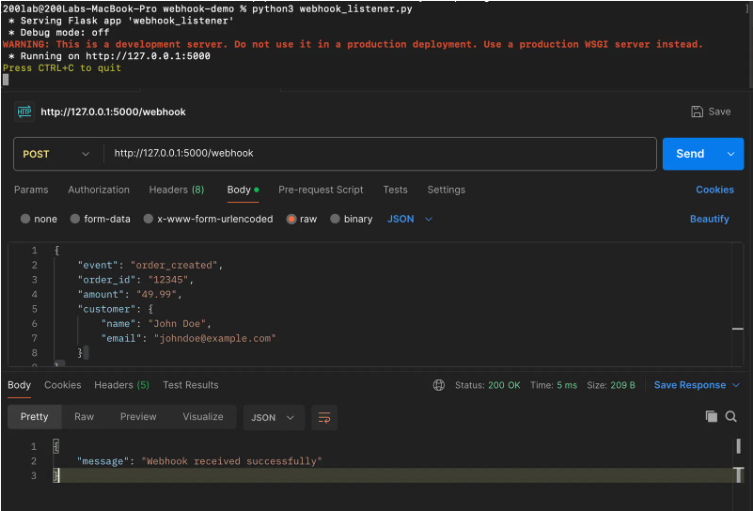The image size is (753, 511).
Task: Click the request body editor scrollbar marker
Action: click(x=738, y=329)
